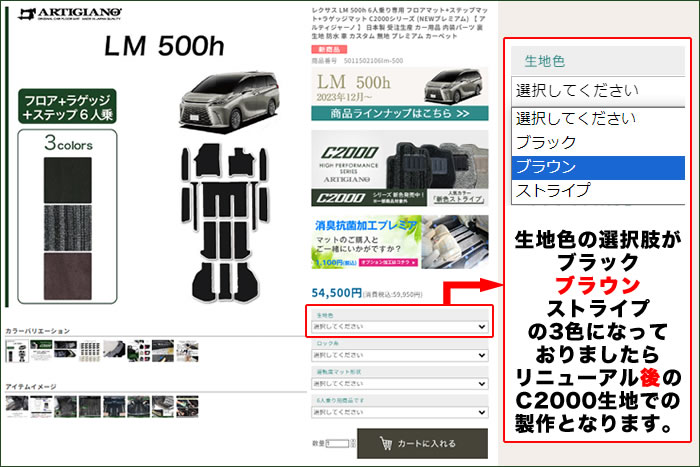Click the black floor mat set product image
The height and width of the screenshot is (467, 700).
click(x=225, y=222)
